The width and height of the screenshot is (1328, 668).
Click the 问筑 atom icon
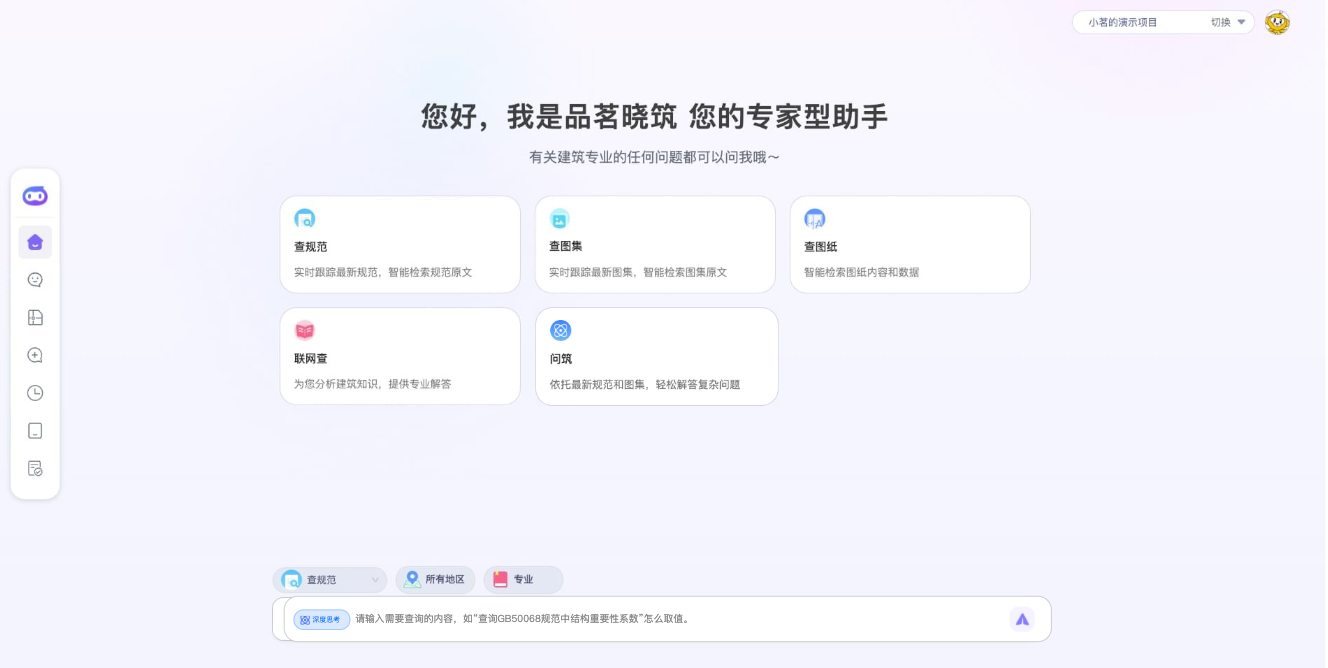point(561,330)
